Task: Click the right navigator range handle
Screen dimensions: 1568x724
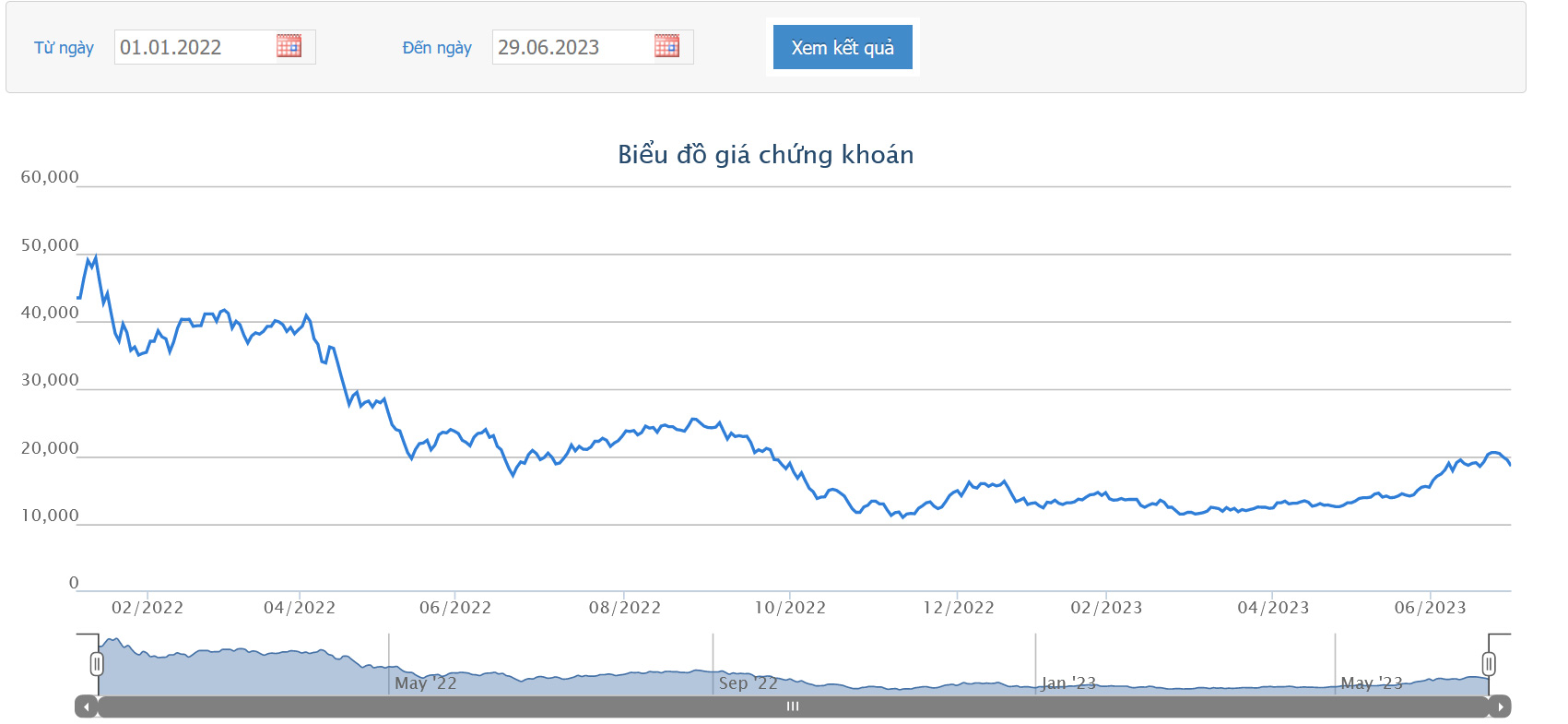Action: click(1489, 663)
